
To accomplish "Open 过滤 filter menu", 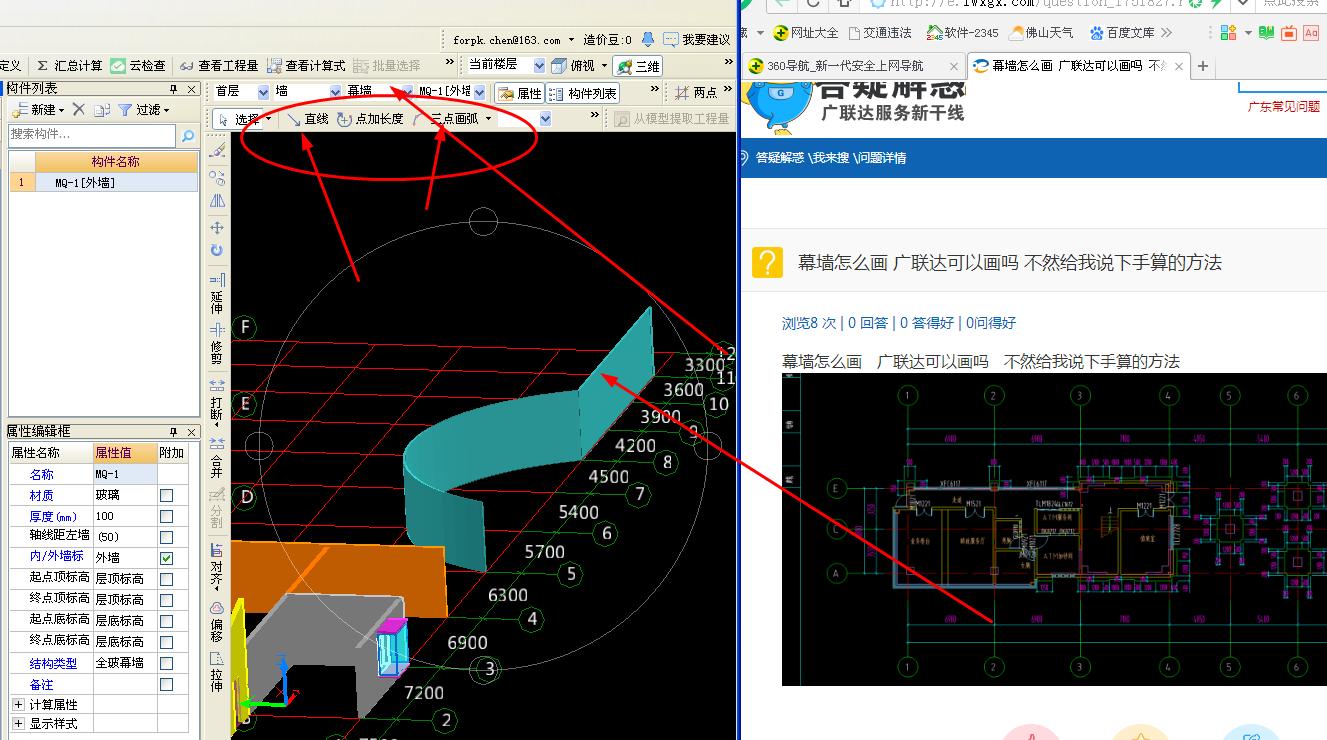I will pos(145,110).
